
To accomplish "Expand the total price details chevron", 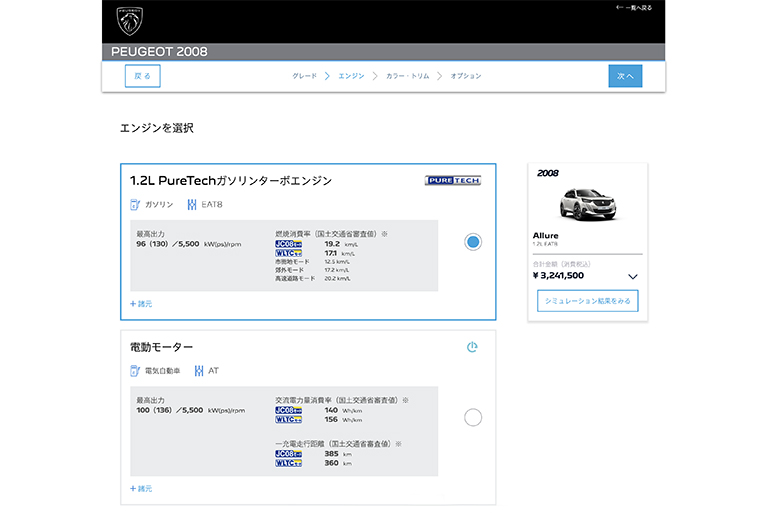I will point(633,276).
